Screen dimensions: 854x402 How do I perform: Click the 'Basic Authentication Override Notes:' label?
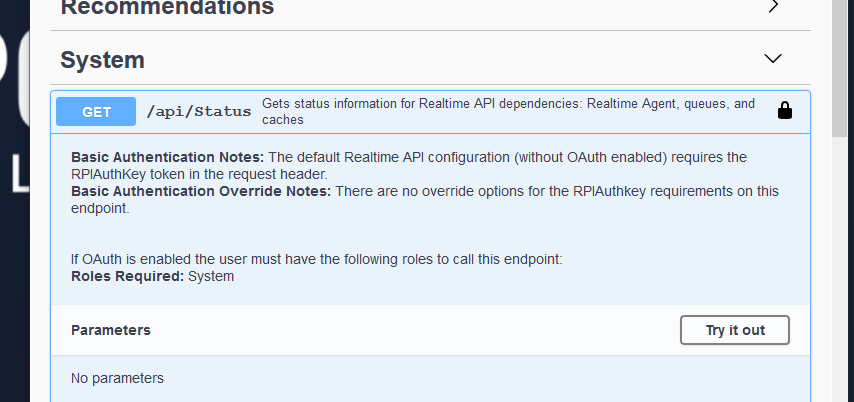[x=200, y=191]
